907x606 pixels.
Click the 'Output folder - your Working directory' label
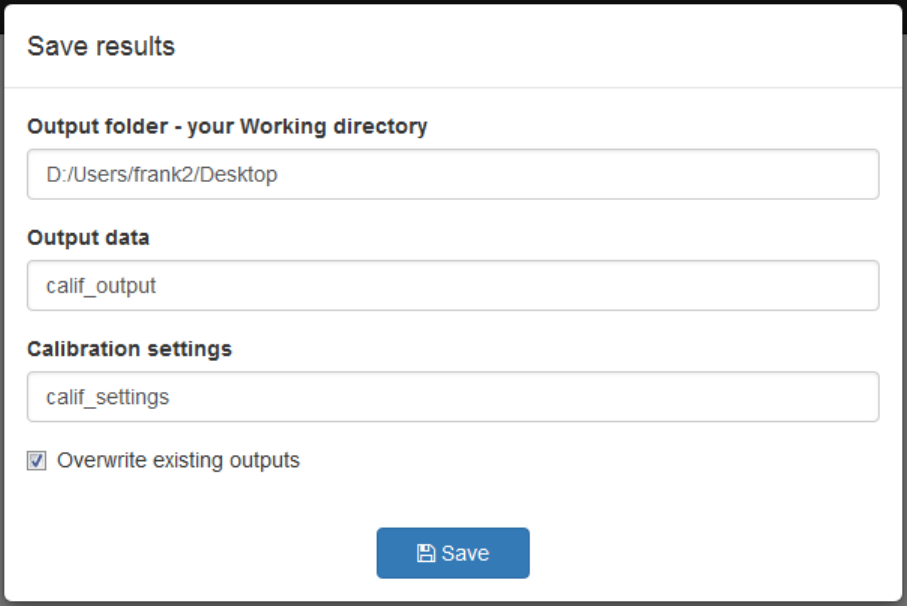[x=227, y=127]
